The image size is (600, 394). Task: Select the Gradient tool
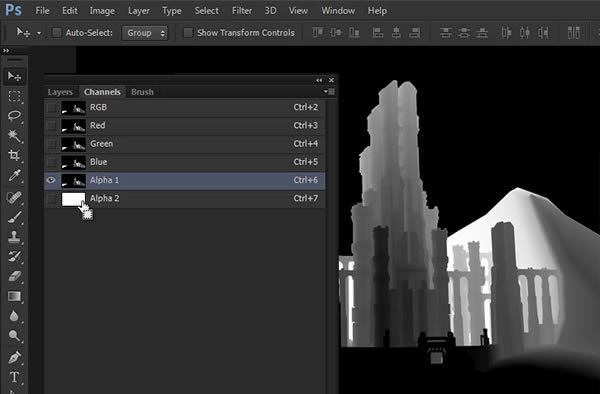[15, 296]
